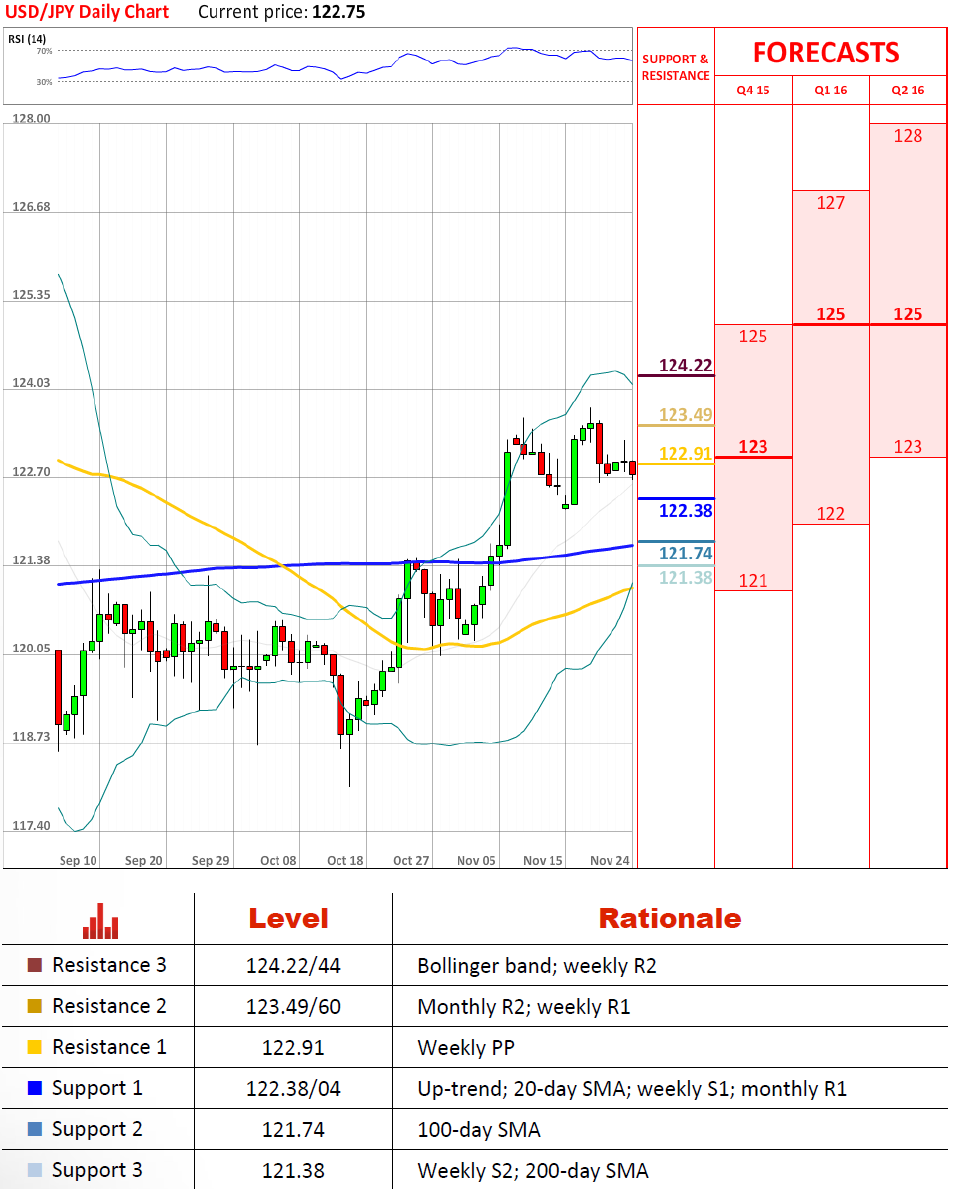The height and width of the screenshot is (1189, 954).
Task: Click rationale starting 'Up-trend; 20-day SMA'
Action: click(x=632, y=1089)
